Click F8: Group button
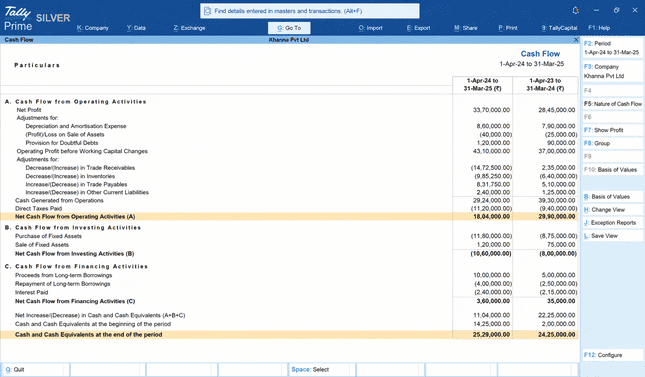Viewport: 645px width, 377px height. (613, 143)
